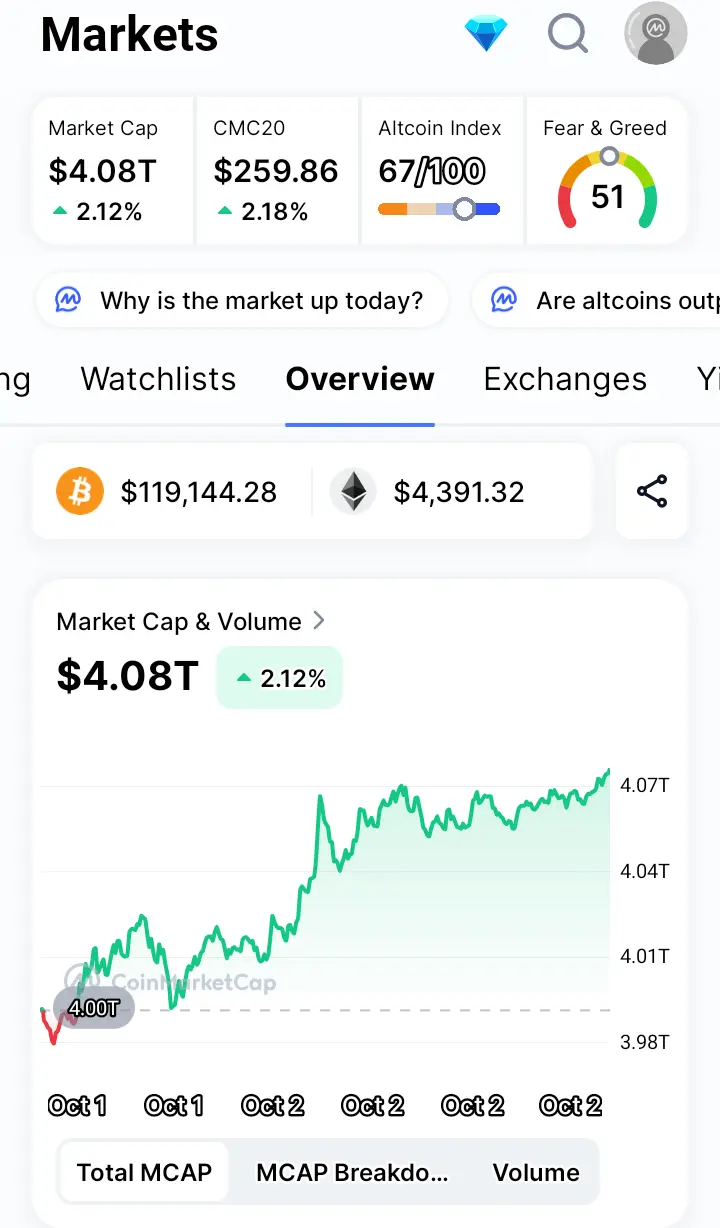Tap the "Are altcoins outperforming" prompt
Viewport: 720px width, 1228px height.
(x=596, y=300)
